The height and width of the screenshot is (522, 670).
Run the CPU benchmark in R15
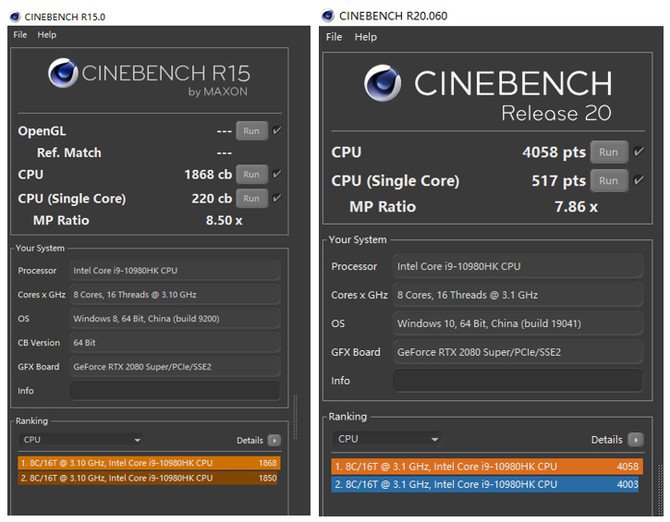(251, 174)
